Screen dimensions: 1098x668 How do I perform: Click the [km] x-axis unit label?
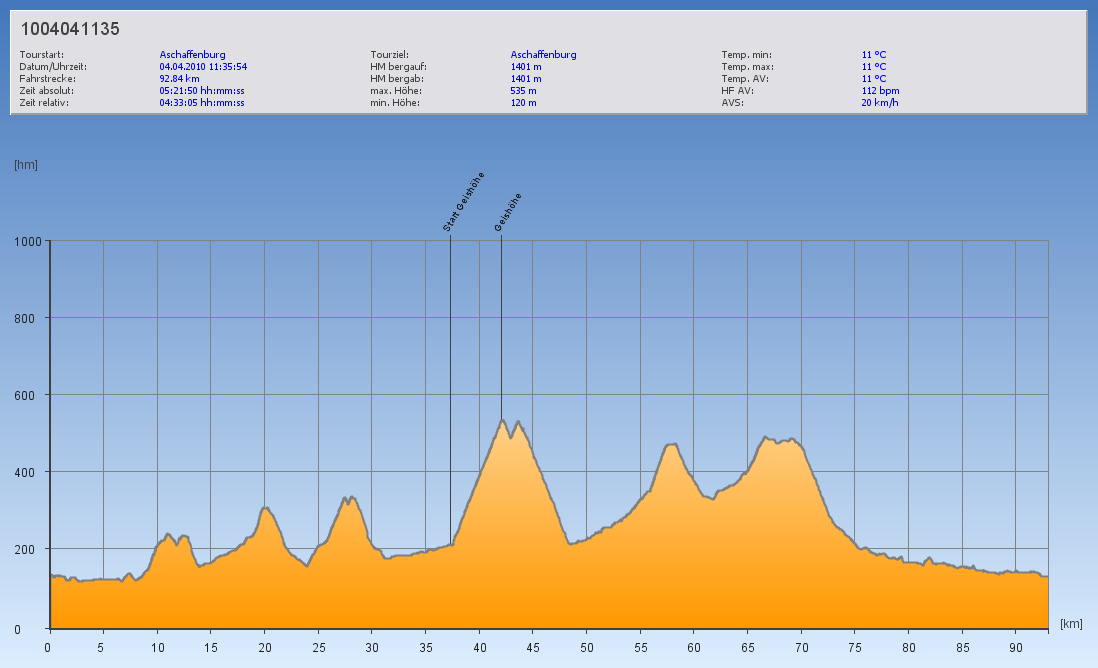(1071, 624)
